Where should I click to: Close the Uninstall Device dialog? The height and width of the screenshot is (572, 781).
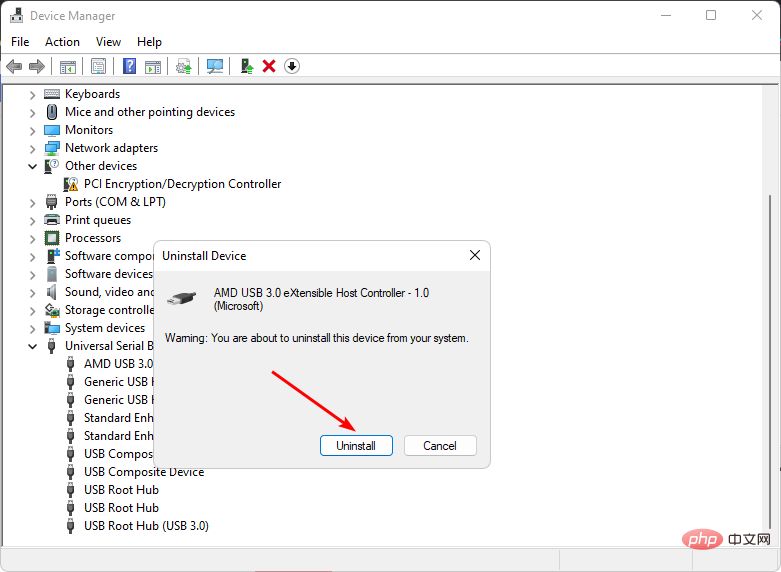475,255
